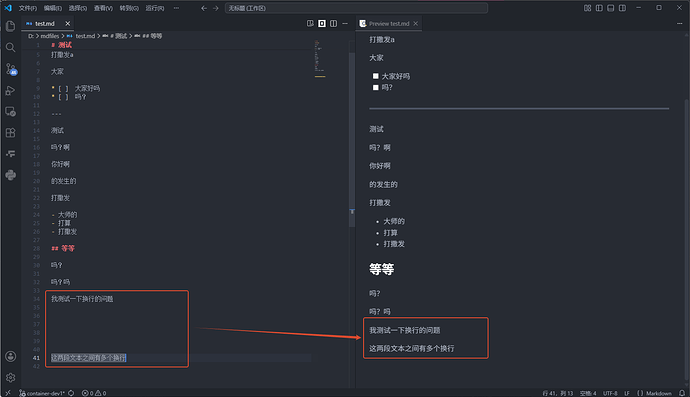Open the Manage gear settings menu
Image resolution: width=690 pixels, height=397 pixels.
tap(11, 378)
